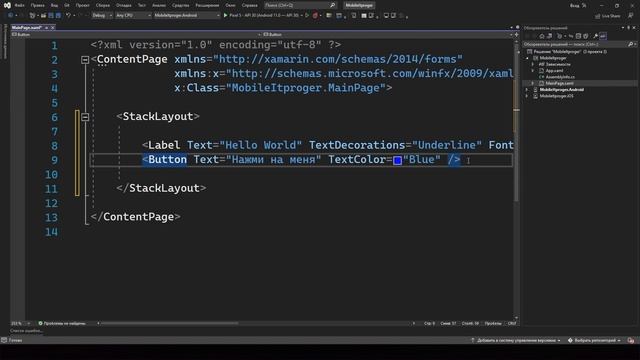
Task: Click add to source control status button
Action: (516, 340)
